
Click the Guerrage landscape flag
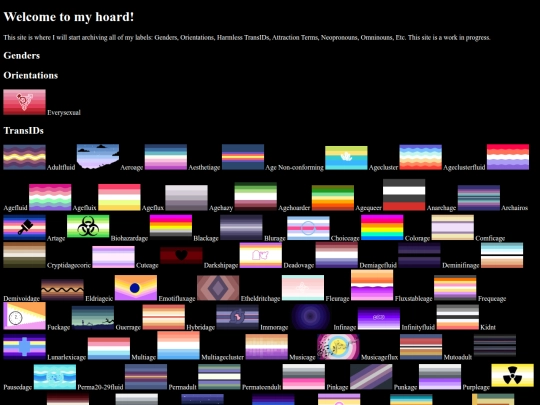93,318
